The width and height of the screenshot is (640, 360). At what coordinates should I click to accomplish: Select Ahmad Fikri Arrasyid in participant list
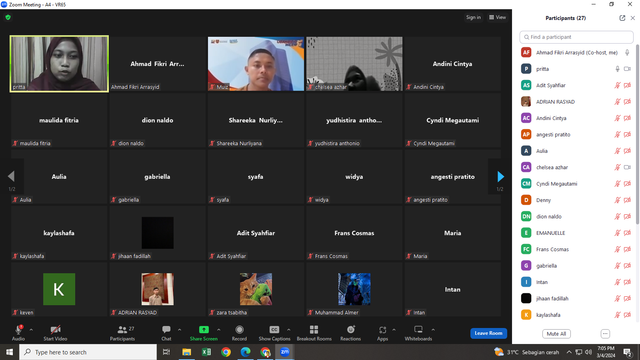click(576, 53)
